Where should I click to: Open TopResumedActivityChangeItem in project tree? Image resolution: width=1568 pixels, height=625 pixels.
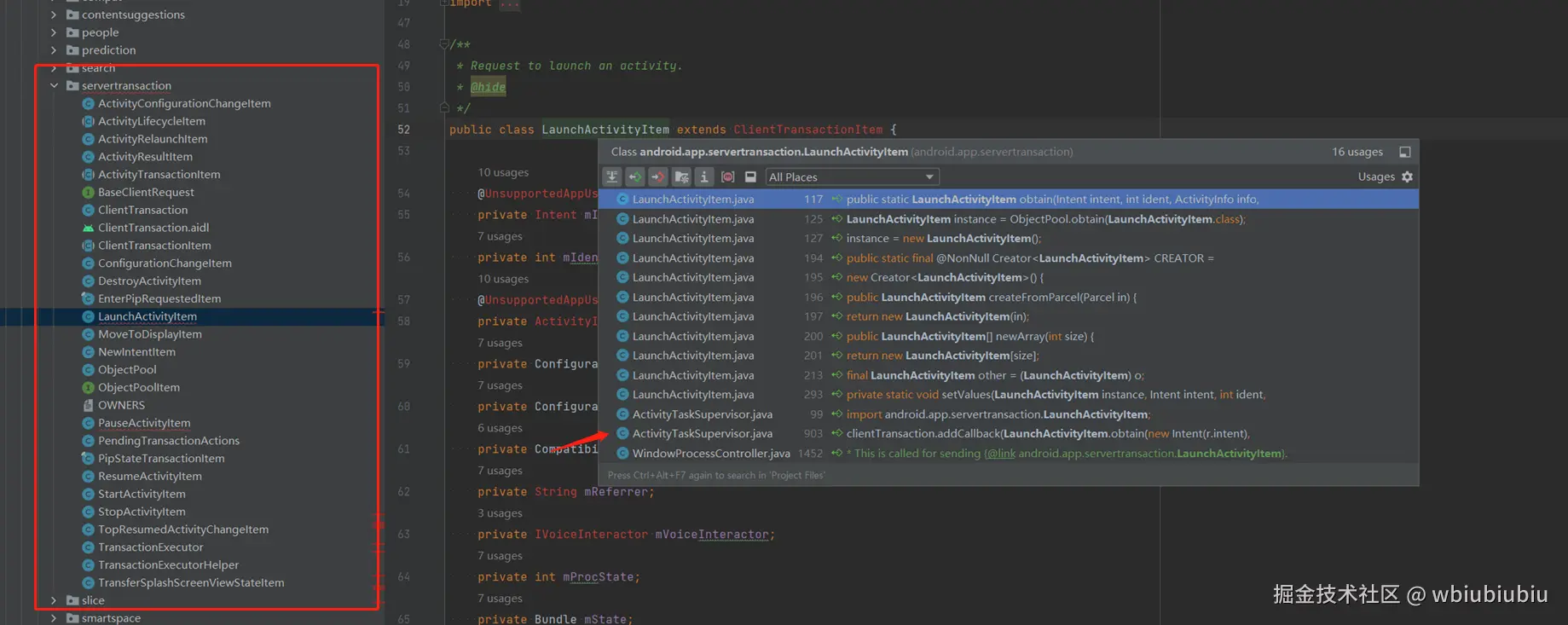pyautogui.click(x=182, y=530)
